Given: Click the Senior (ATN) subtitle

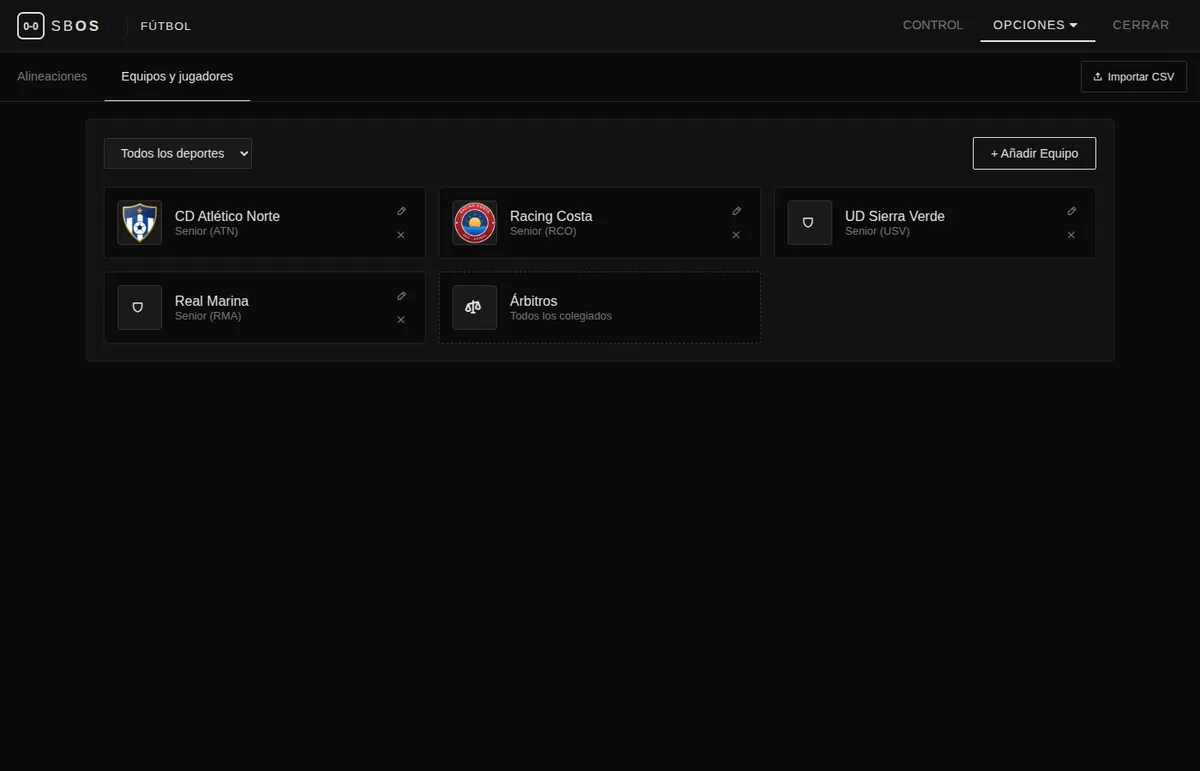Looking at the screenshot, I should pyautogui.click(x=207, y=231).
